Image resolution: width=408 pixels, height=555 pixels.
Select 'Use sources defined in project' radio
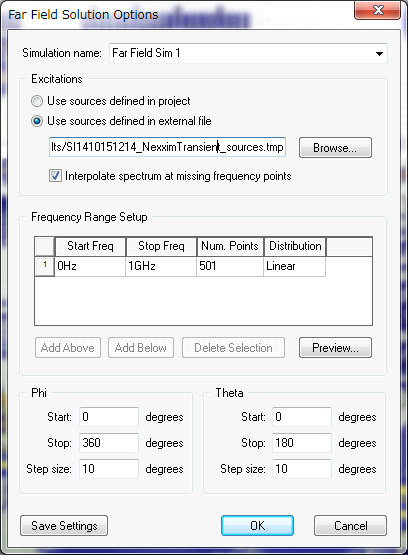click(37, 101)
